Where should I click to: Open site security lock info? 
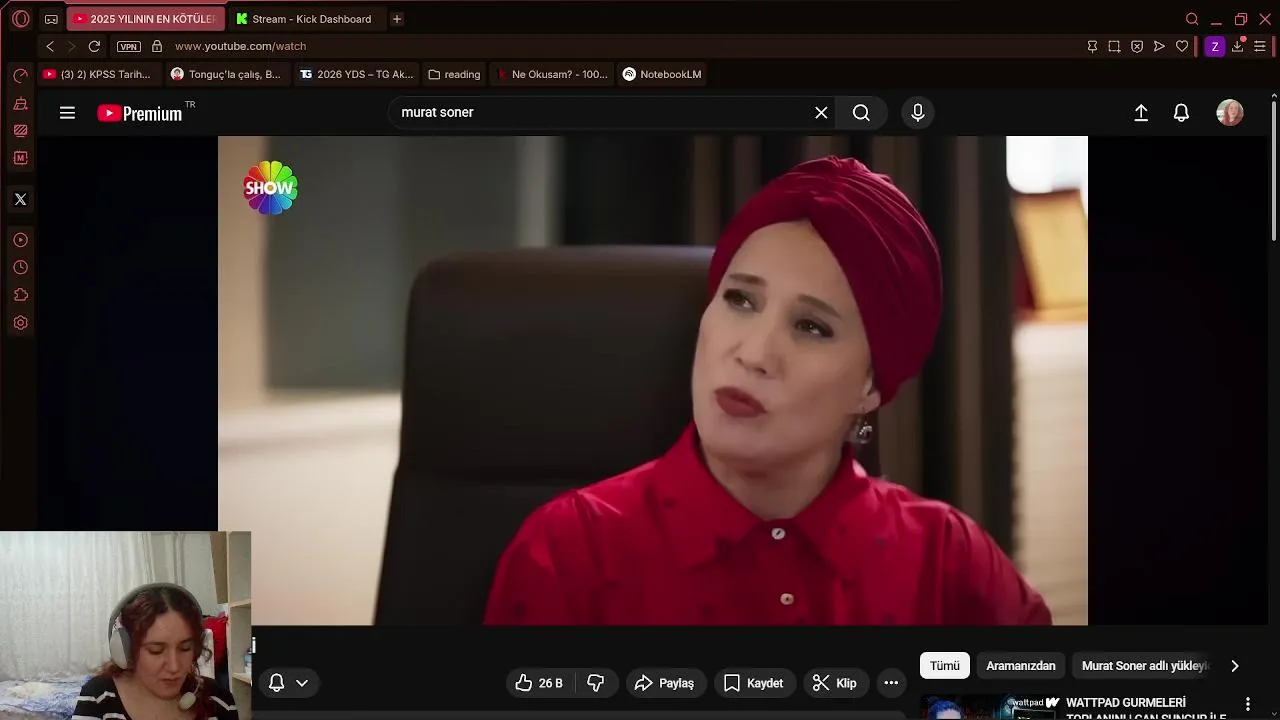click(157, 46)
